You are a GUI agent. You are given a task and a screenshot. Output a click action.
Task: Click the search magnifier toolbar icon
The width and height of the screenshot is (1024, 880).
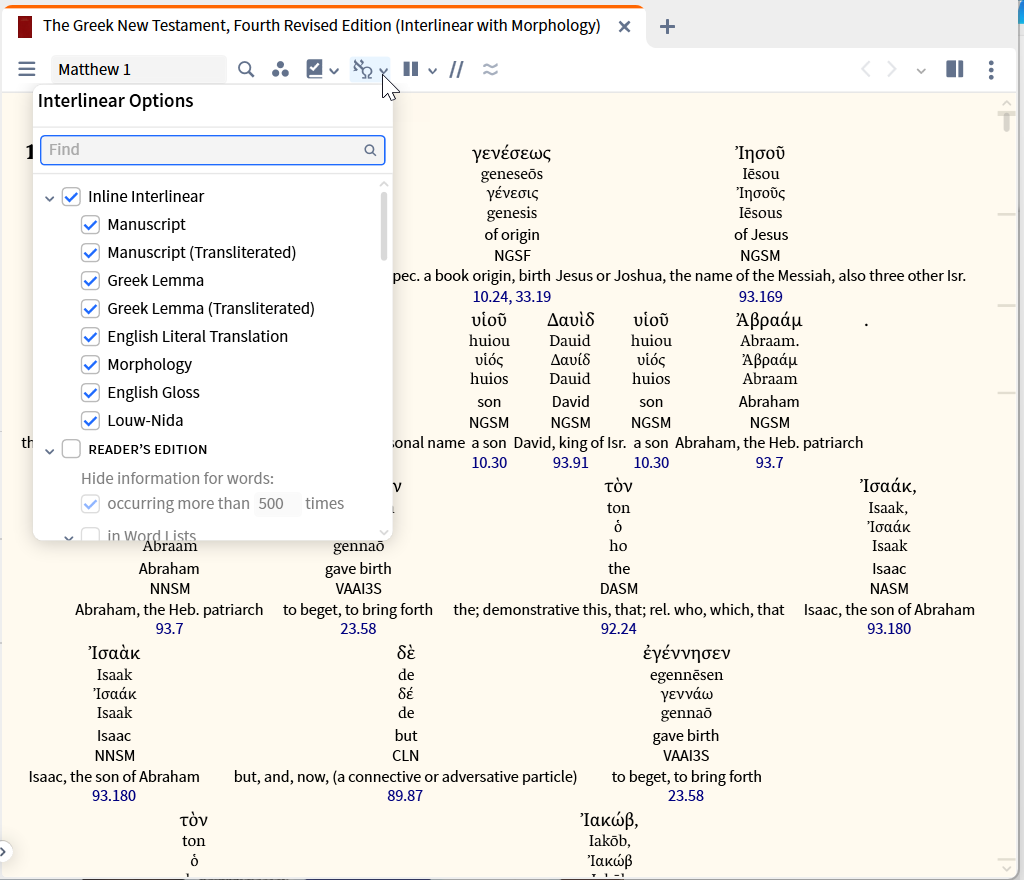246,69
